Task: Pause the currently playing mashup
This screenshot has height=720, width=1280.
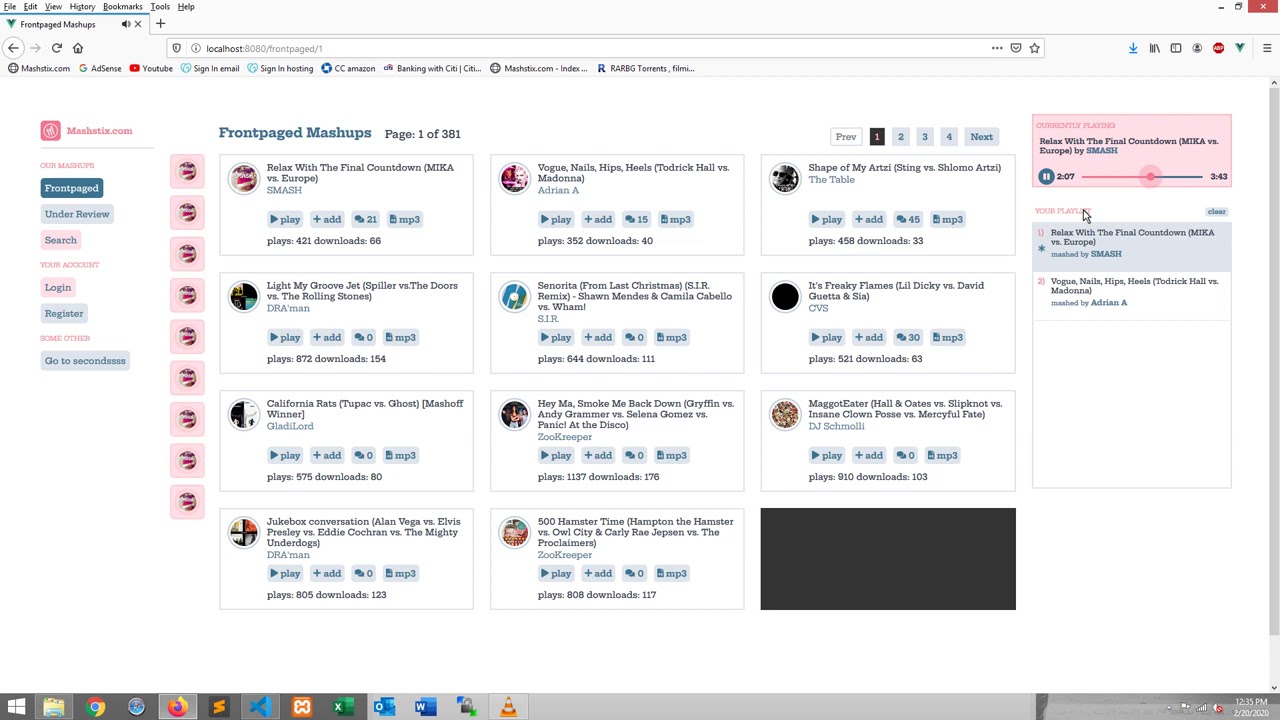Action: pos(1046,177)
